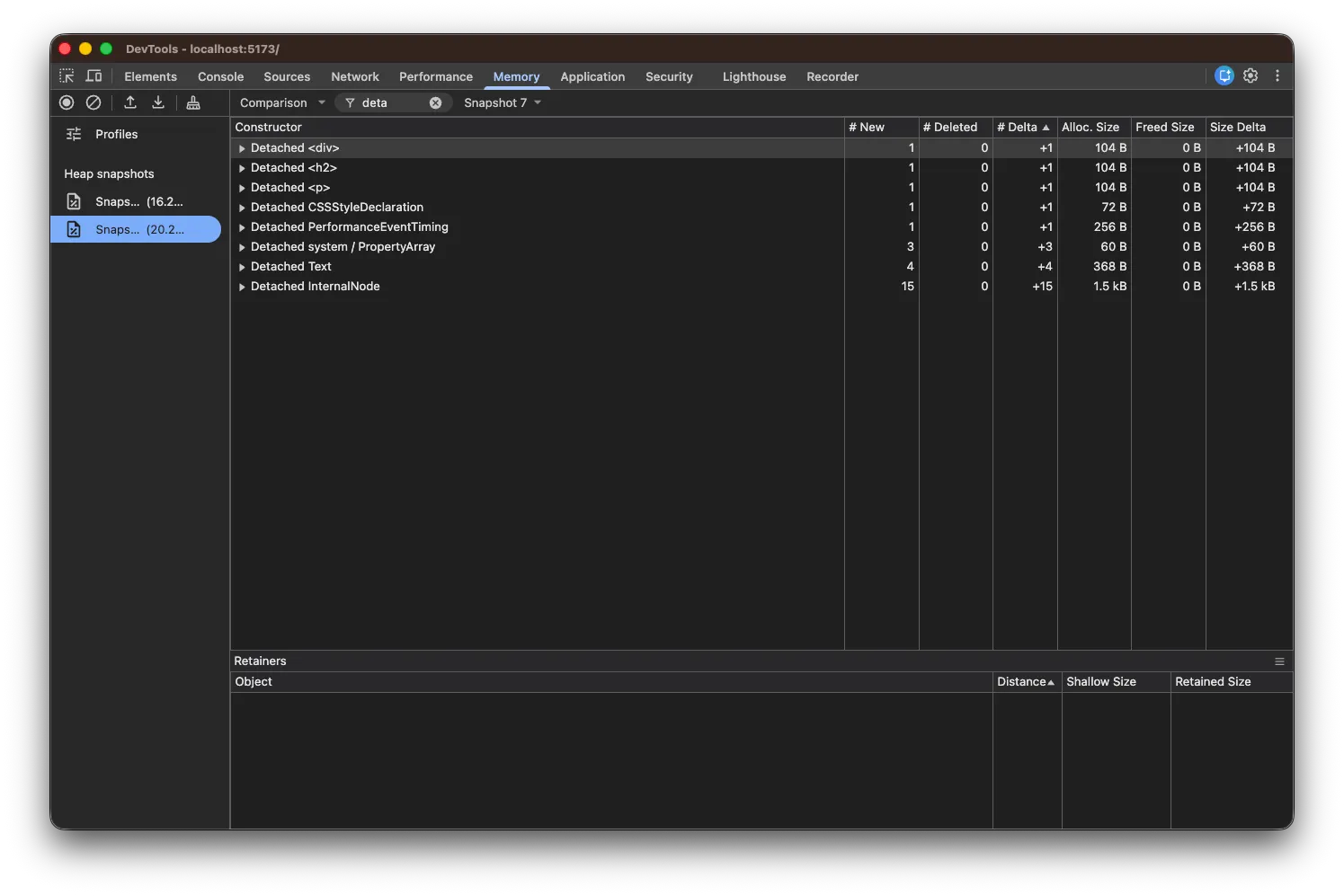Click the Object column header in Retainers
The image size is (1344, 896).
611,682
